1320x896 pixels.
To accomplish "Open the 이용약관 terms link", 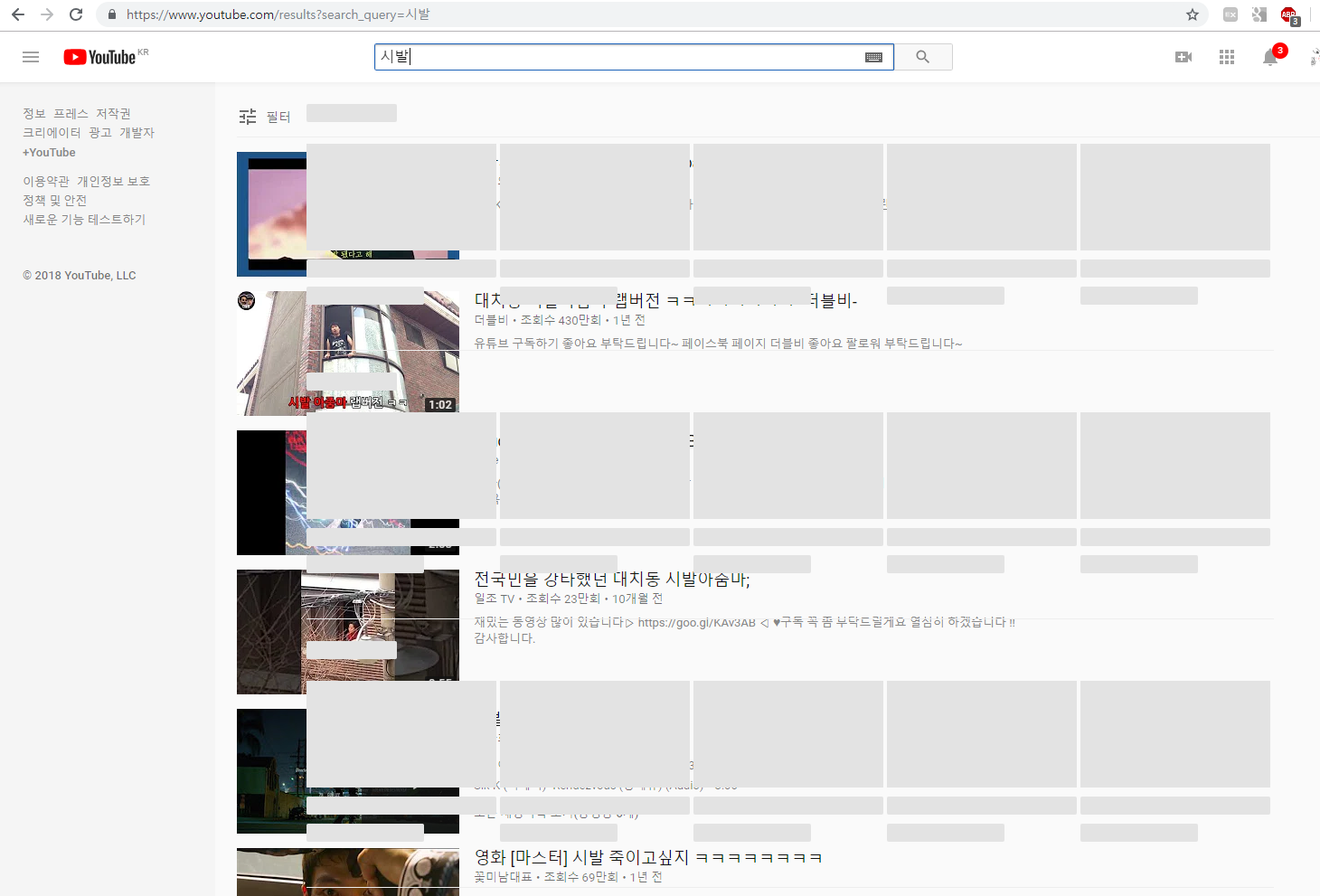I will tap(45, 181).
